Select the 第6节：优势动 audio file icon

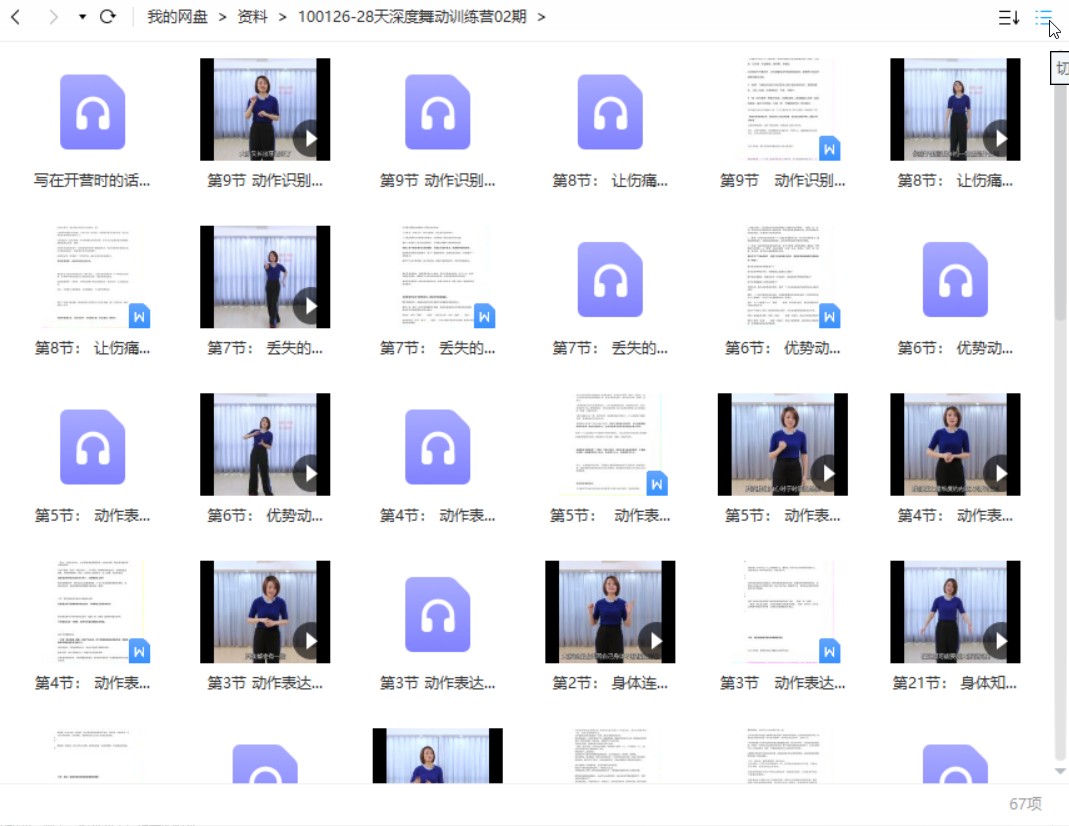(x=955, y=279)
